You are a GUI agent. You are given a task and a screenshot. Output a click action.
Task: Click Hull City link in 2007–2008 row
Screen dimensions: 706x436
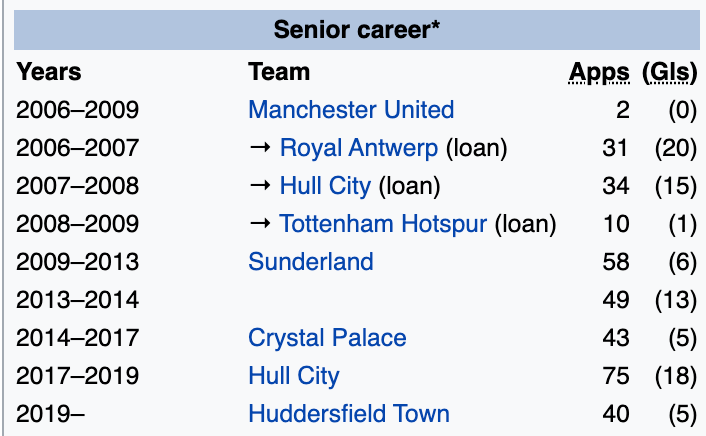click(325, 186)
